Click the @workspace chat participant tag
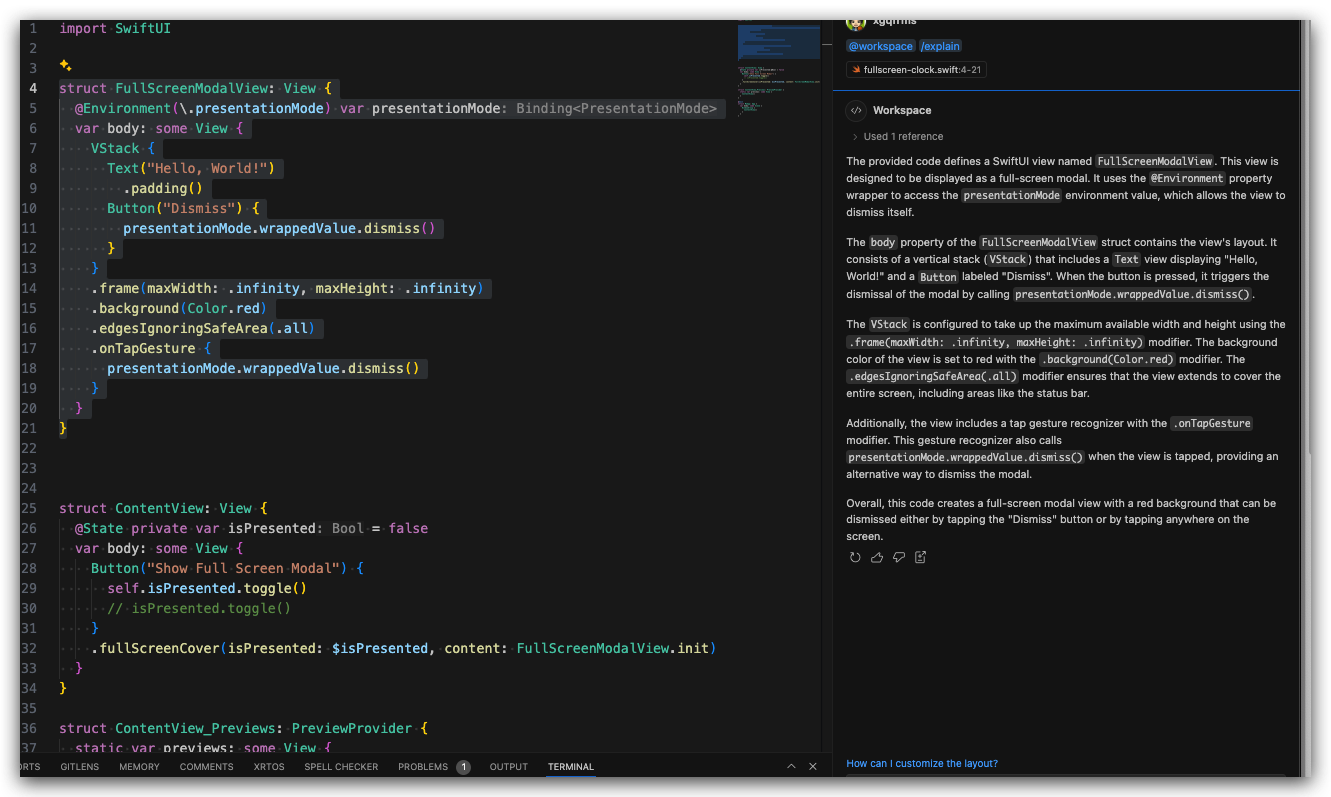 click(881, 46)
